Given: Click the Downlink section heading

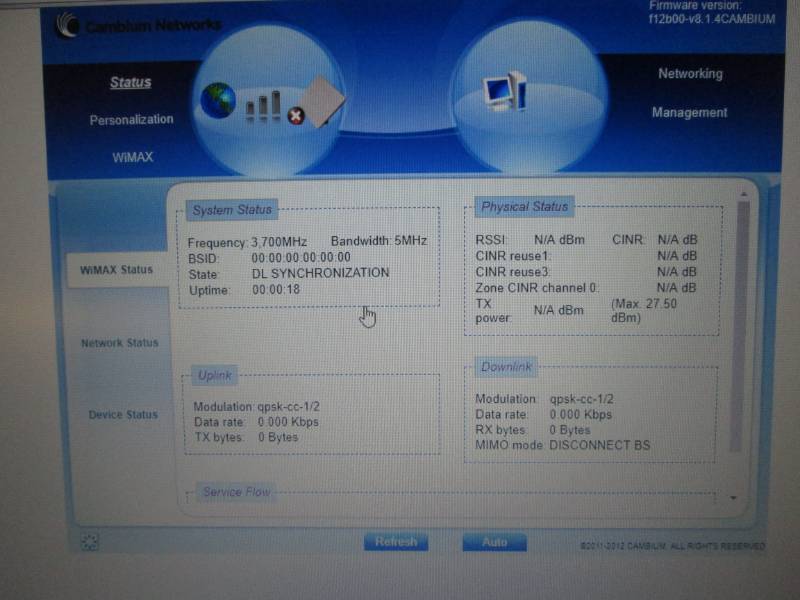Looking at the screenshot, I should click(506, 367).
